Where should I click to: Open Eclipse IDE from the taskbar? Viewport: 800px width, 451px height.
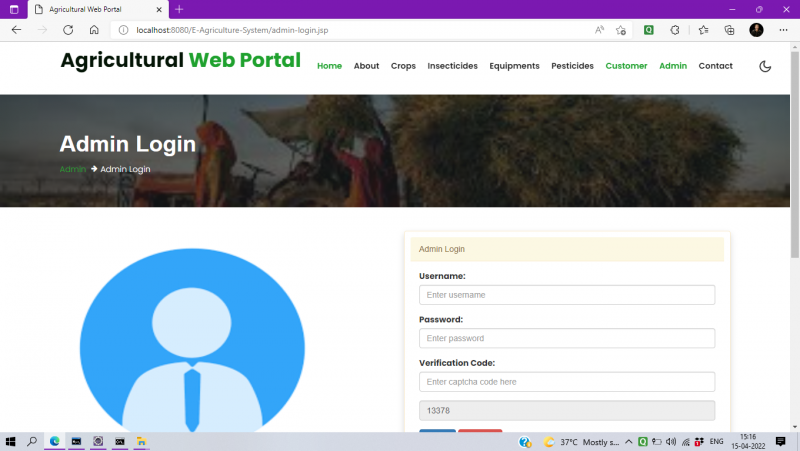[98, 441]
